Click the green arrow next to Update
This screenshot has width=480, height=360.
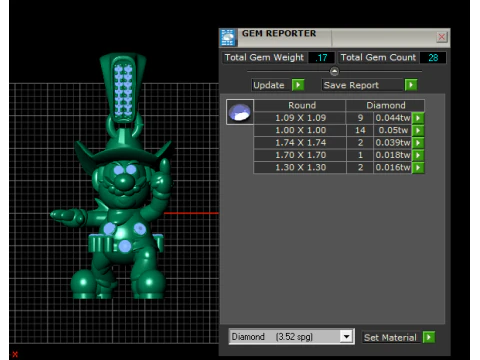click(x=298, y=85)
